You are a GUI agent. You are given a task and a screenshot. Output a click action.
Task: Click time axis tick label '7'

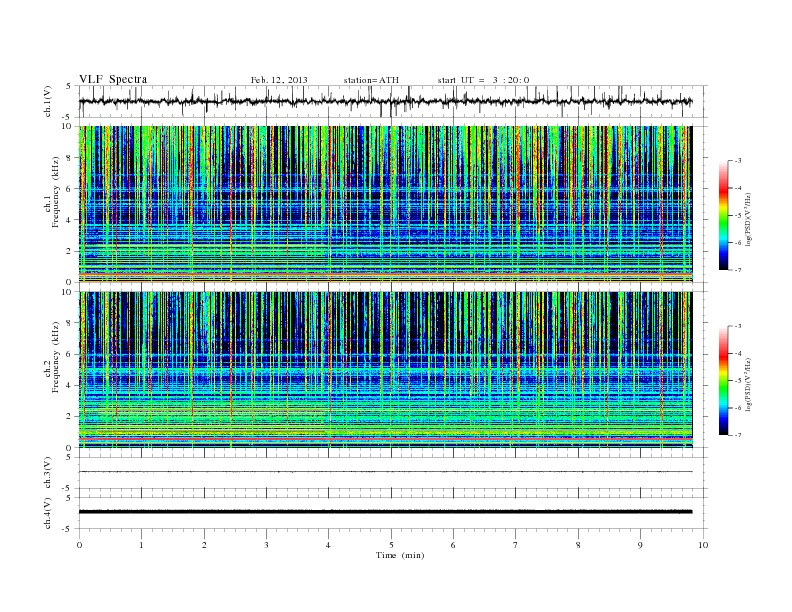pos(516,545)
